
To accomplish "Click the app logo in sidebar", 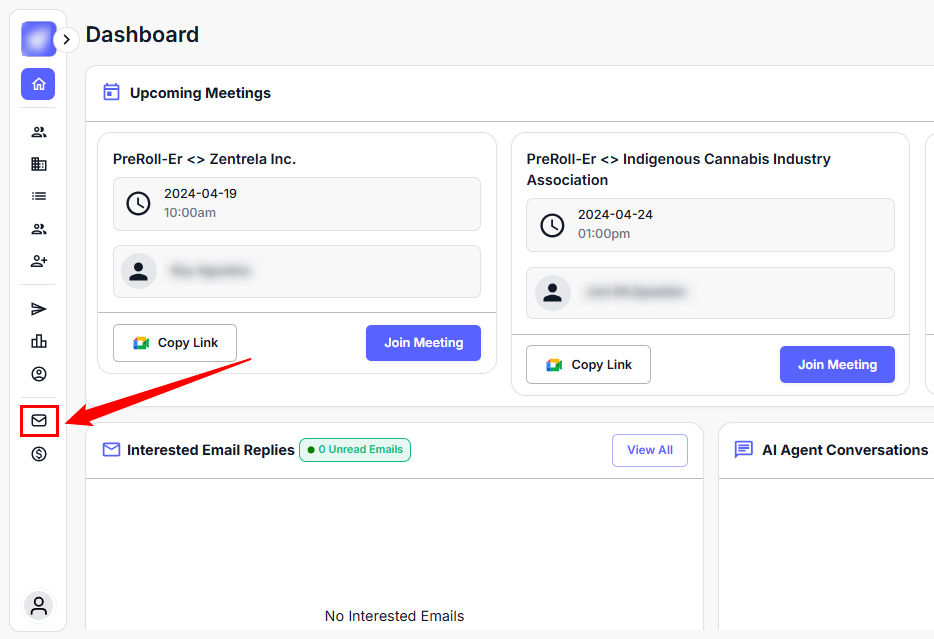I will 38,39.
